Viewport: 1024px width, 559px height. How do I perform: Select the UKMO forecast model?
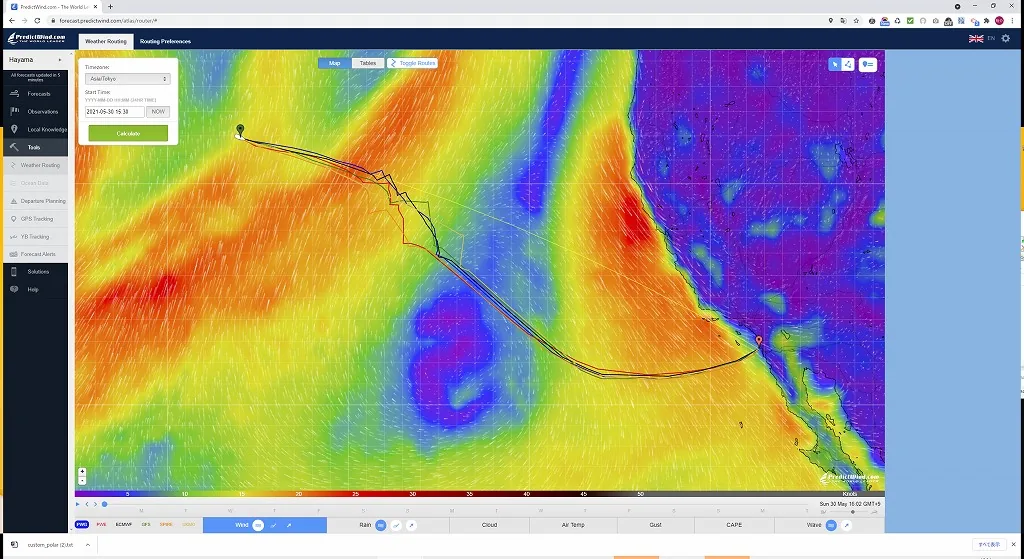(189, 525)
